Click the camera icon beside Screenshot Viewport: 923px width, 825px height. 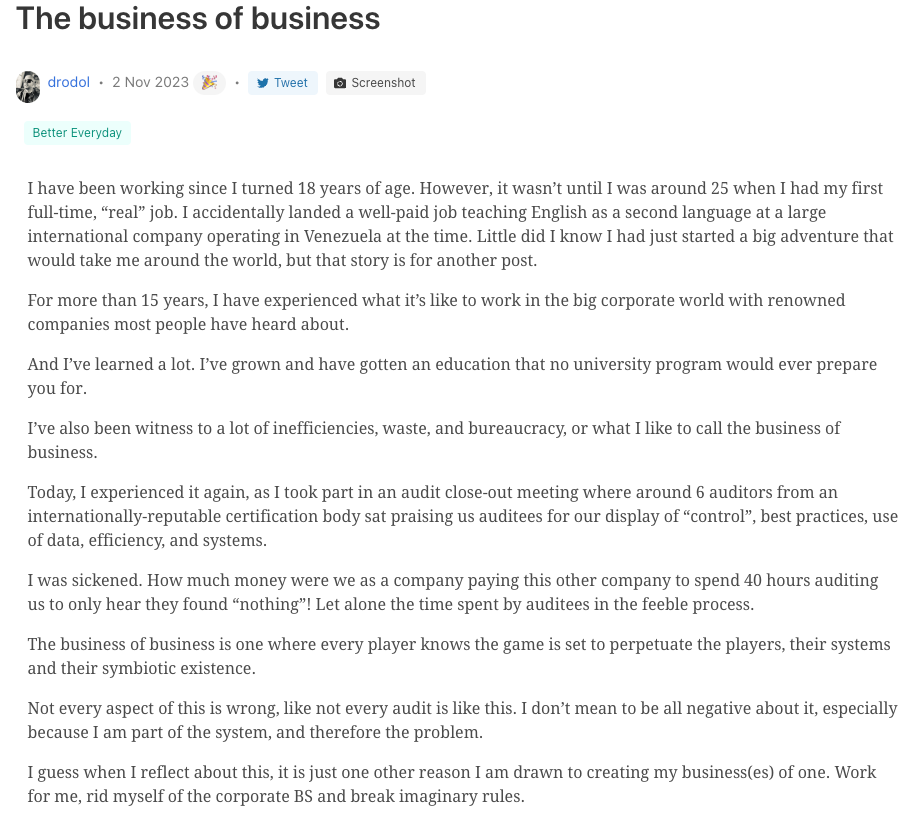(340, 83)
